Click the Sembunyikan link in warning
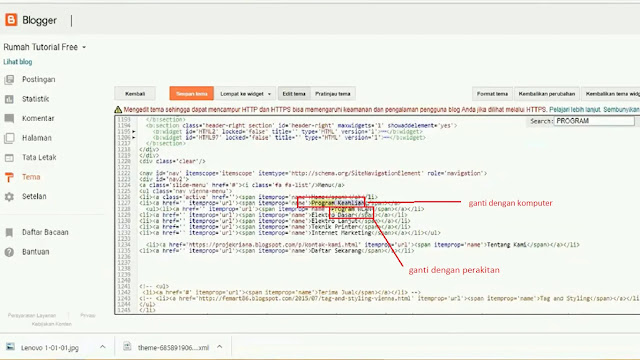 click(x=622, y=109)
